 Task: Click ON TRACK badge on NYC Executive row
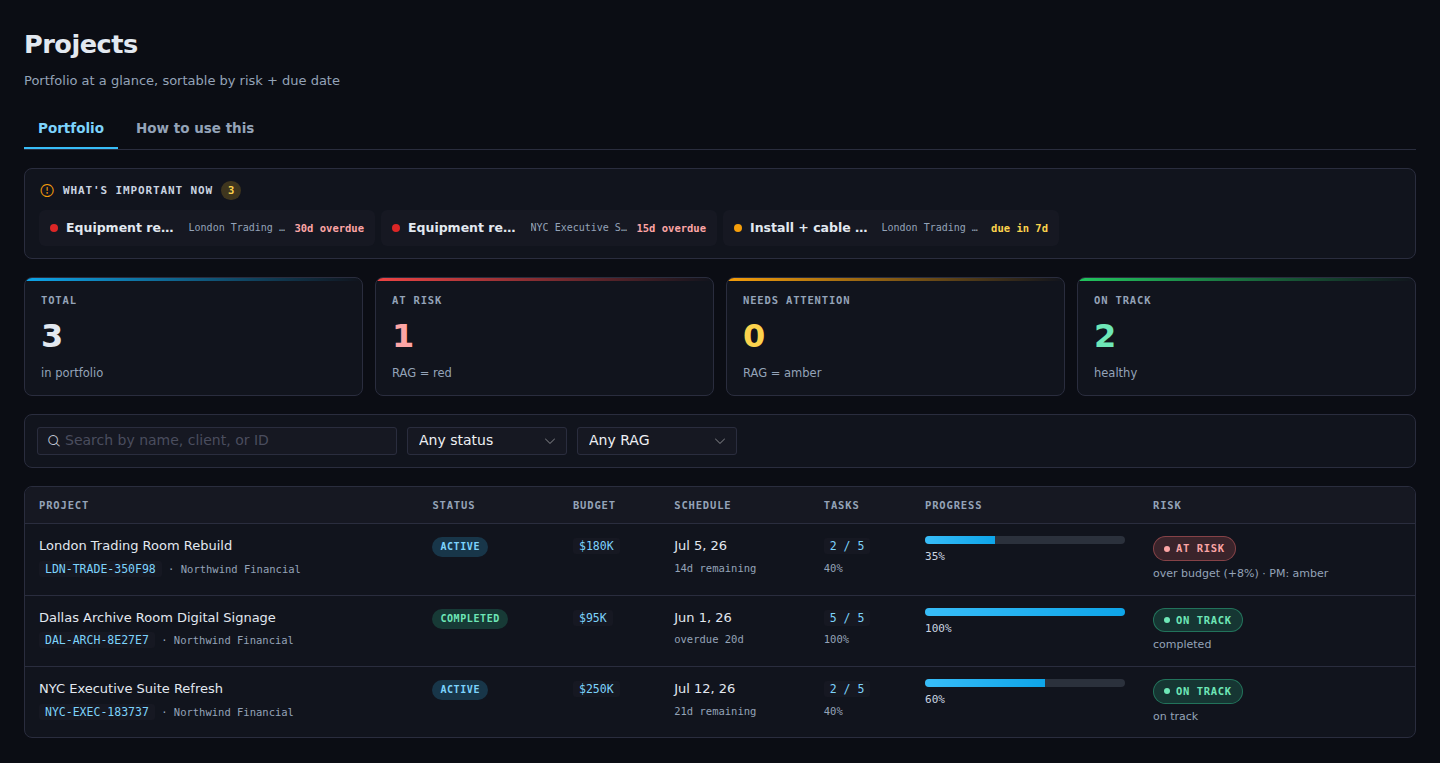tap(1198, 692)
